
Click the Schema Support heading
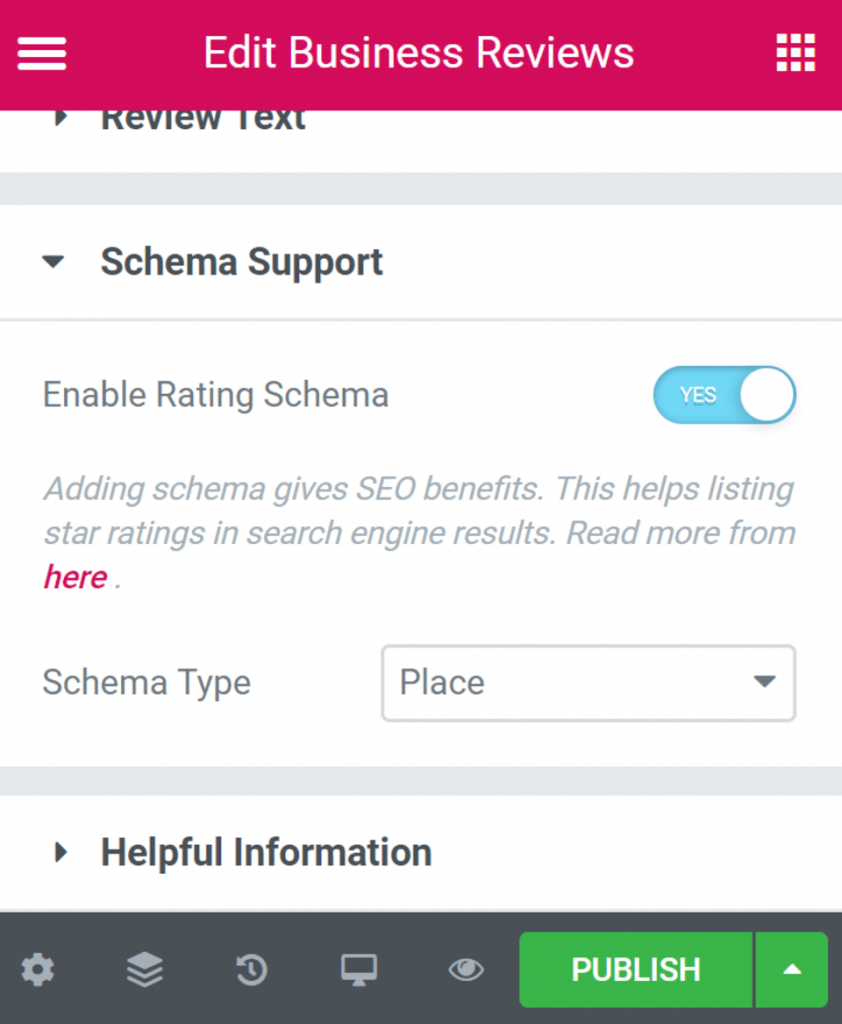242,262
